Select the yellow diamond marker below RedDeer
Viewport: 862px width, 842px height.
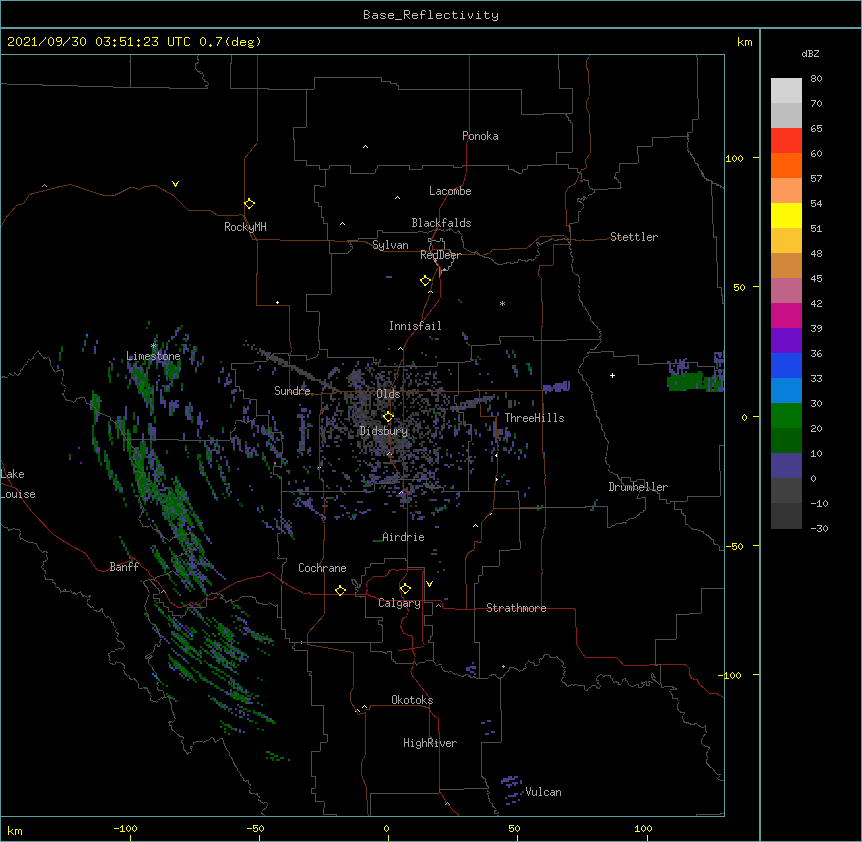[425, 281]
